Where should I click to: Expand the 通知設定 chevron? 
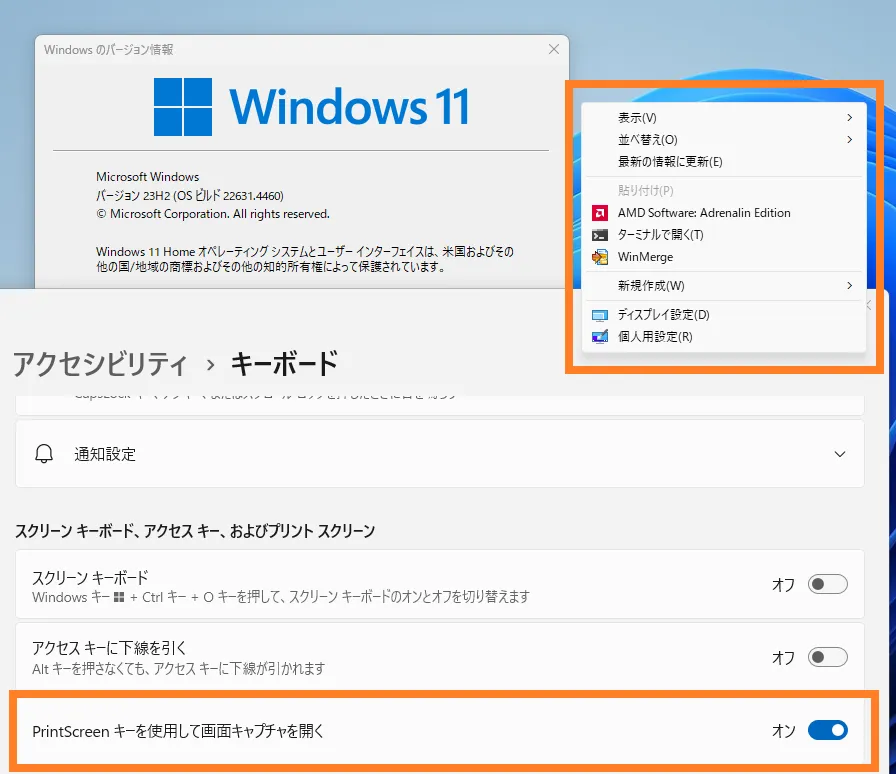click(839, 454)
